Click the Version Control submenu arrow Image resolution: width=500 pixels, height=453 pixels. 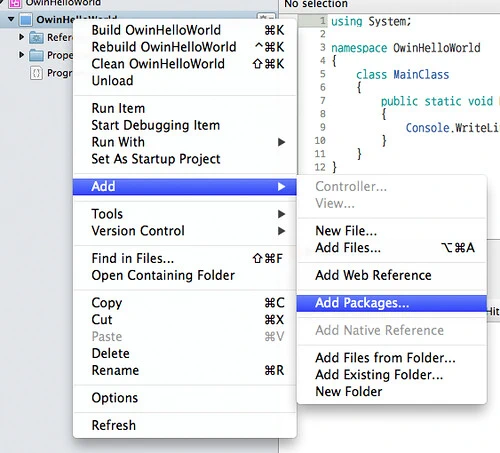[x=282, y=231]
